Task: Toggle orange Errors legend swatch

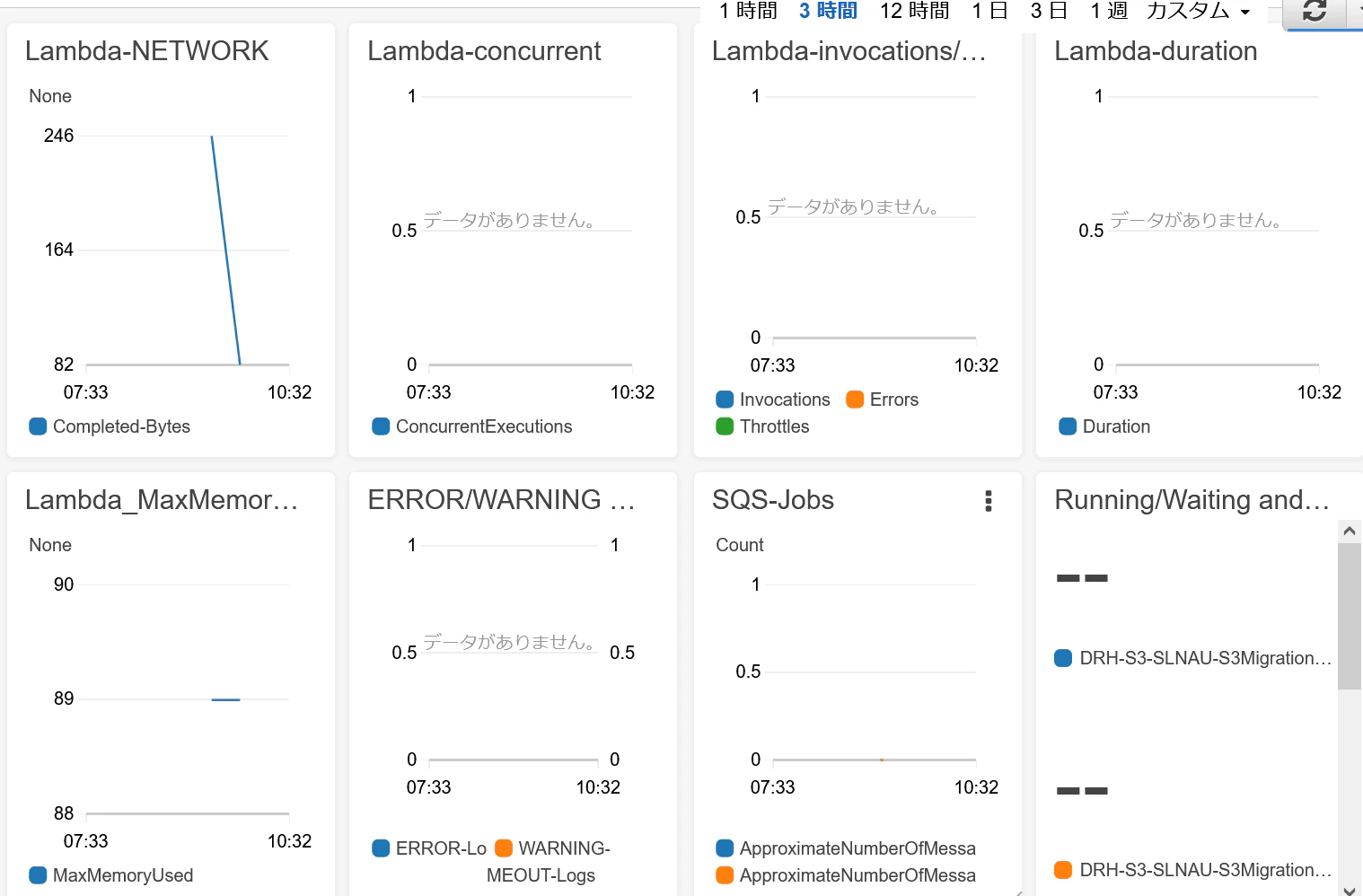Action: (855, 400)
